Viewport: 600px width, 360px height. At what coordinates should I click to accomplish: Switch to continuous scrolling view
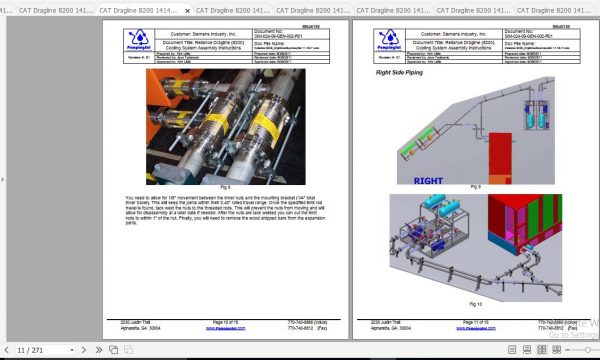tap(527, 349)
